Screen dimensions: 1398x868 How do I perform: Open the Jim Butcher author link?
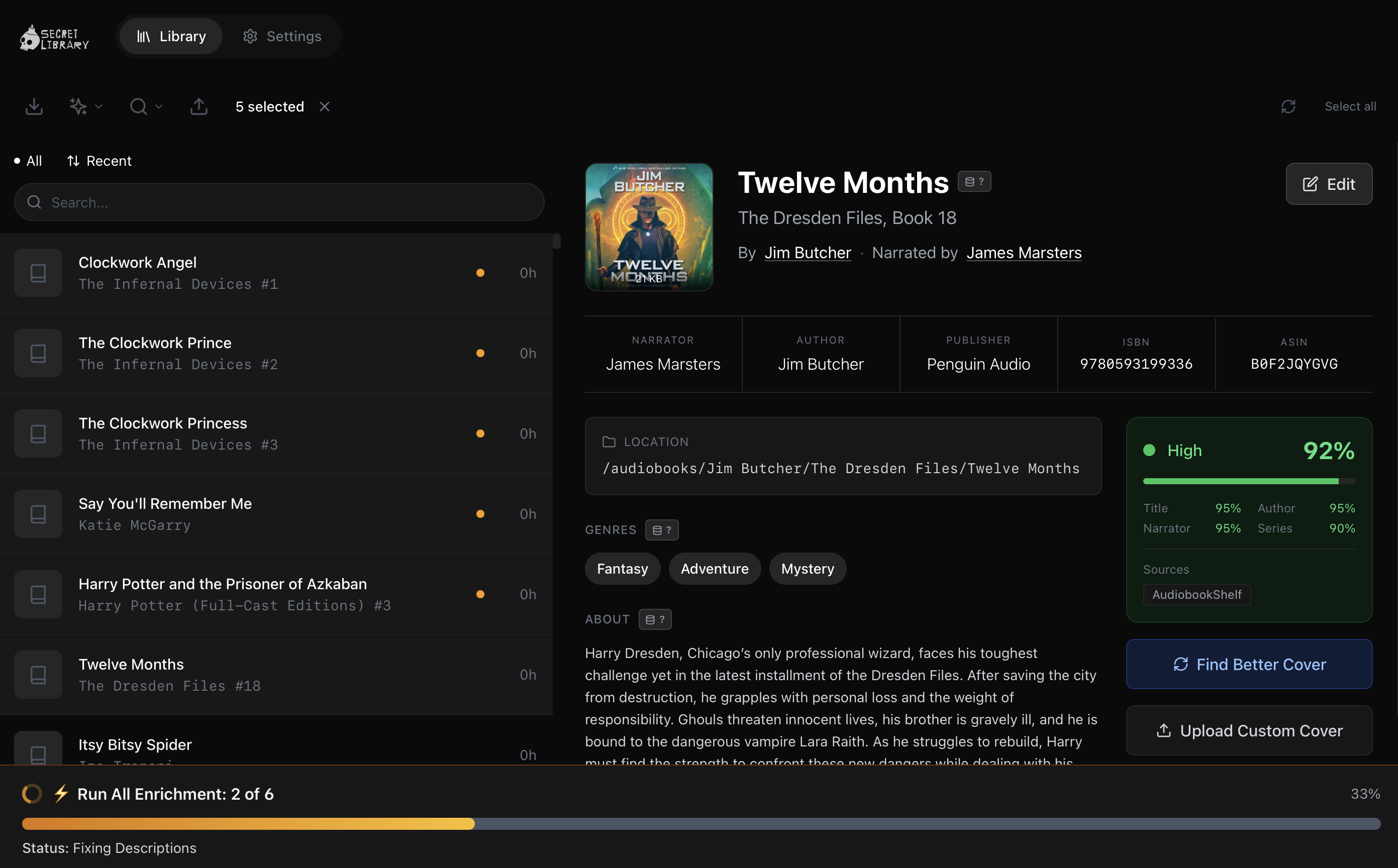pos(807,253)
